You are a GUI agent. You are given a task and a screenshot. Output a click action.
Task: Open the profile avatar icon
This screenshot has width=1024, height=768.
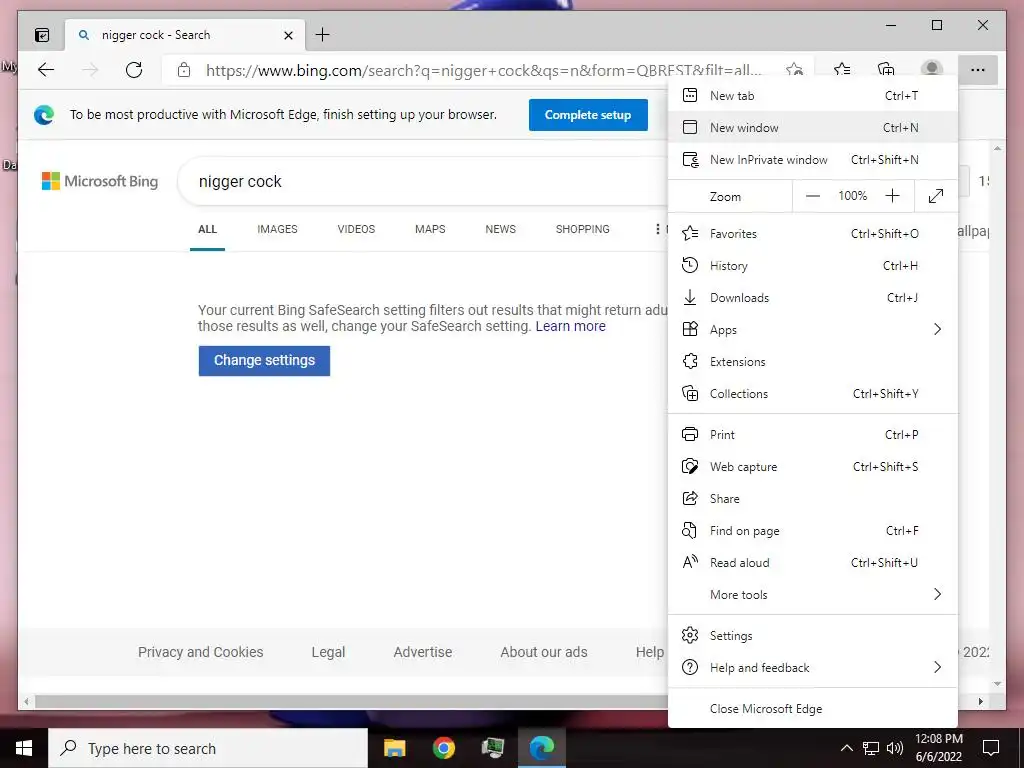point(931,69)
